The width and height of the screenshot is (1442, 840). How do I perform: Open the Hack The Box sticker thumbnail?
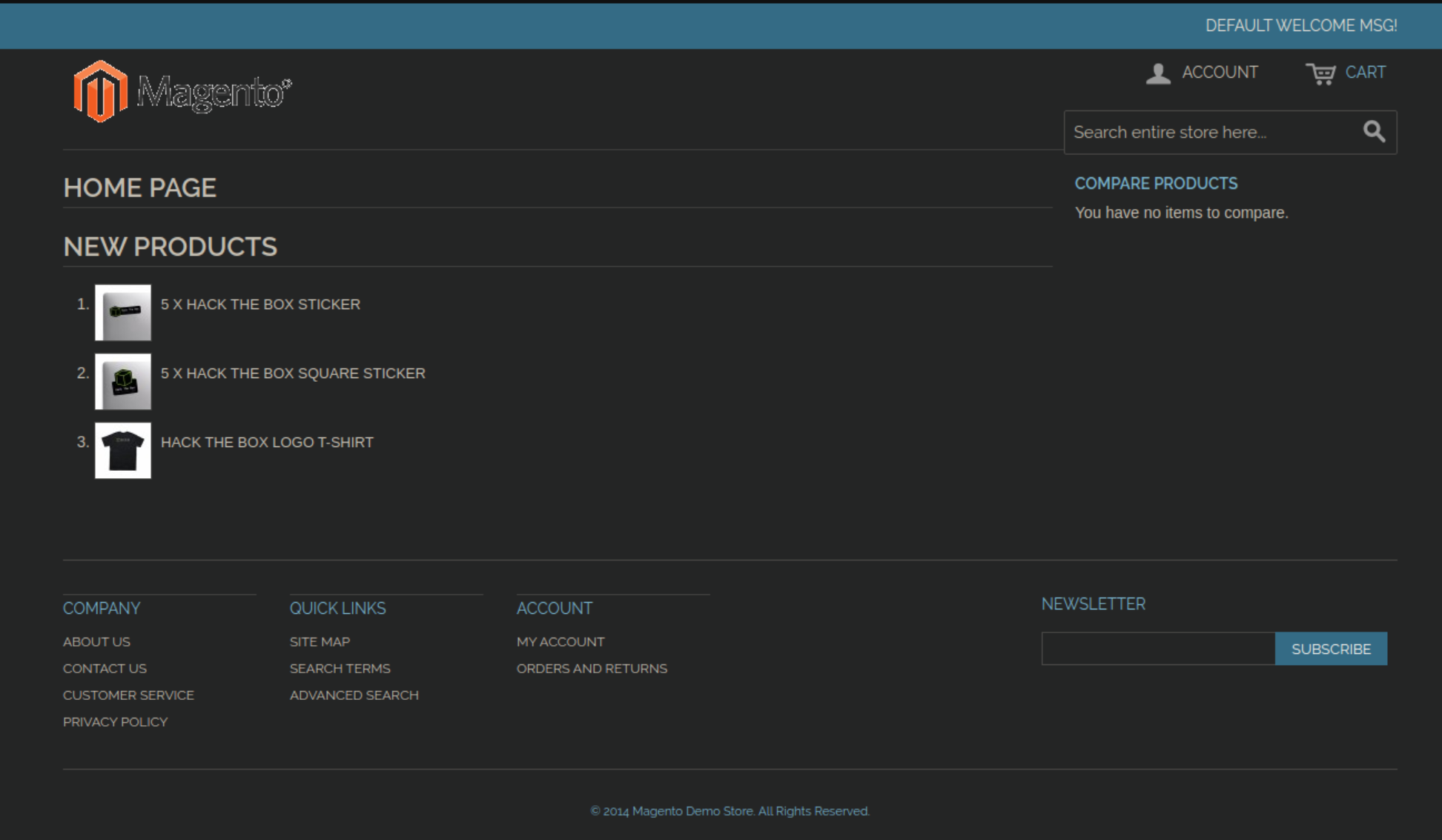point(123,313)
